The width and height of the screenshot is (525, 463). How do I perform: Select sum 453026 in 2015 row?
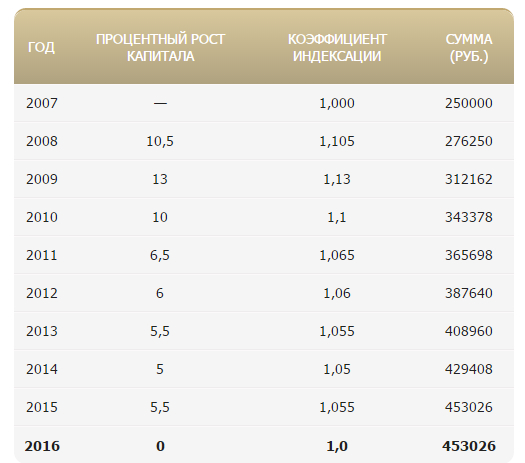tap(469, 407)
